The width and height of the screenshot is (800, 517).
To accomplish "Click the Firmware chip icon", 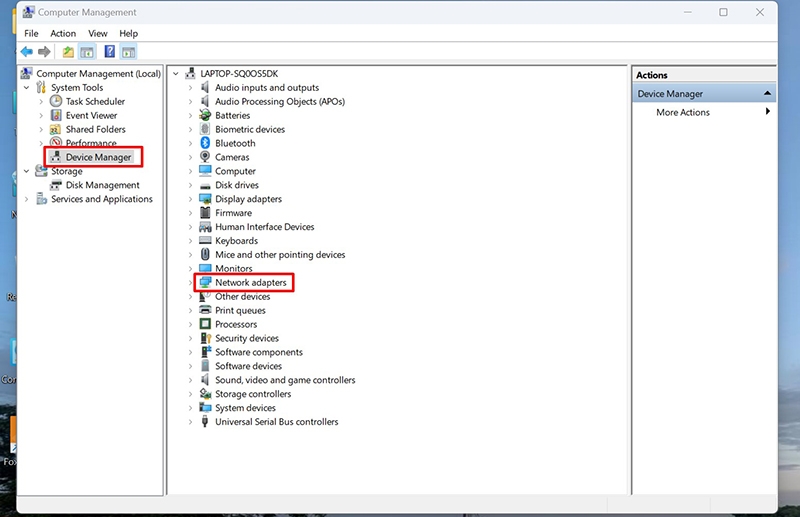I will 205,212.
